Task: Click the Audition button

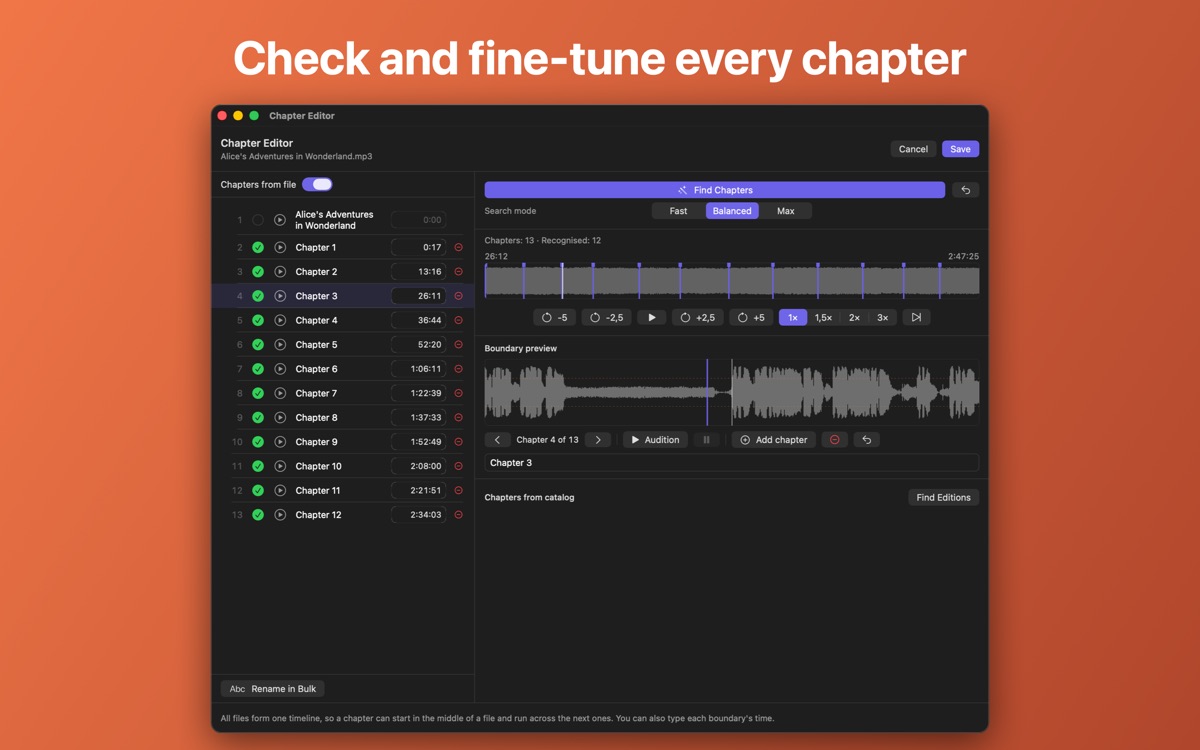Action: point(655,440)
